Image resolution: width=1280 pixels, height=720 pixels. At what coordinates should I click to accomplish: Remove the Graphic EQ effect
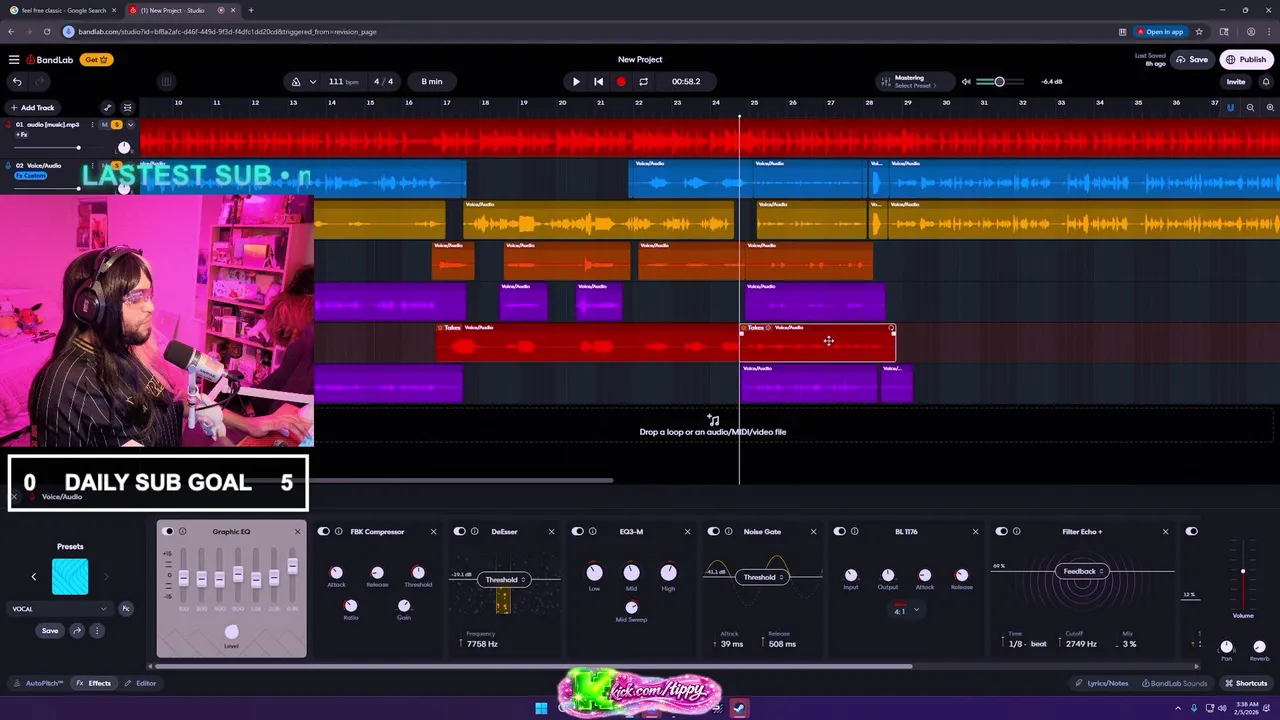pos(297,532)
